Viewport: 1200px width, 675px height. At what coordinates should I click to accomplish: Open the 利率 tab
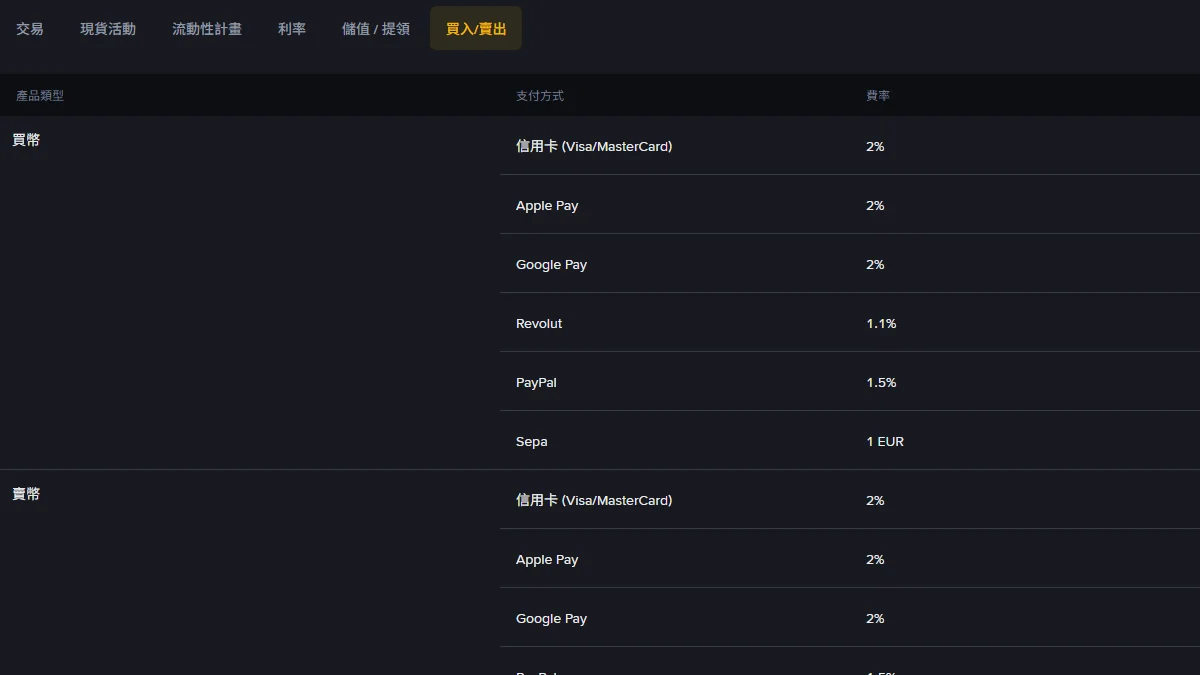tap(292, 29)
